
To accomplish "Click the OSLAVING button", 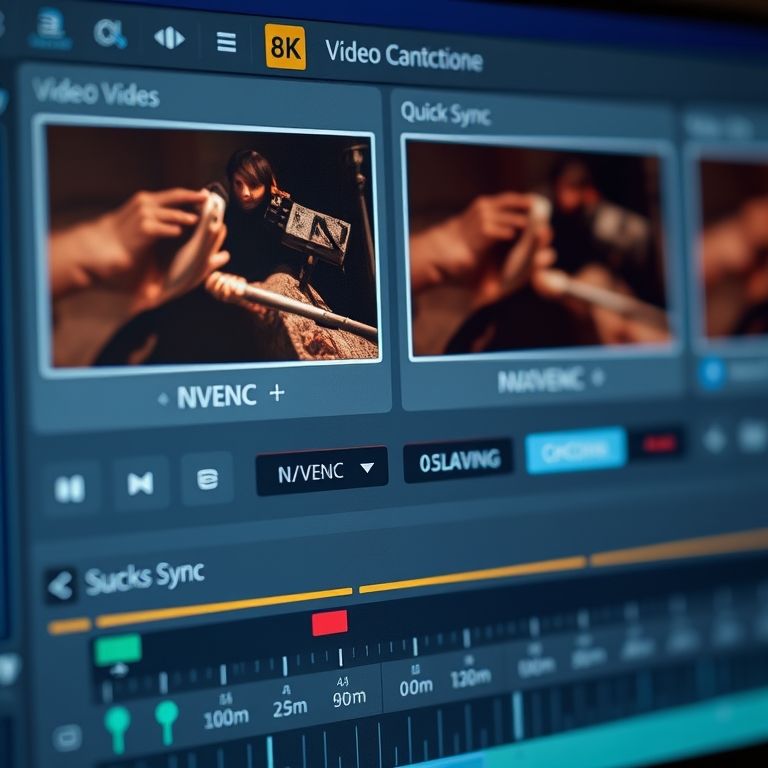I will click(x=459, y=461).
